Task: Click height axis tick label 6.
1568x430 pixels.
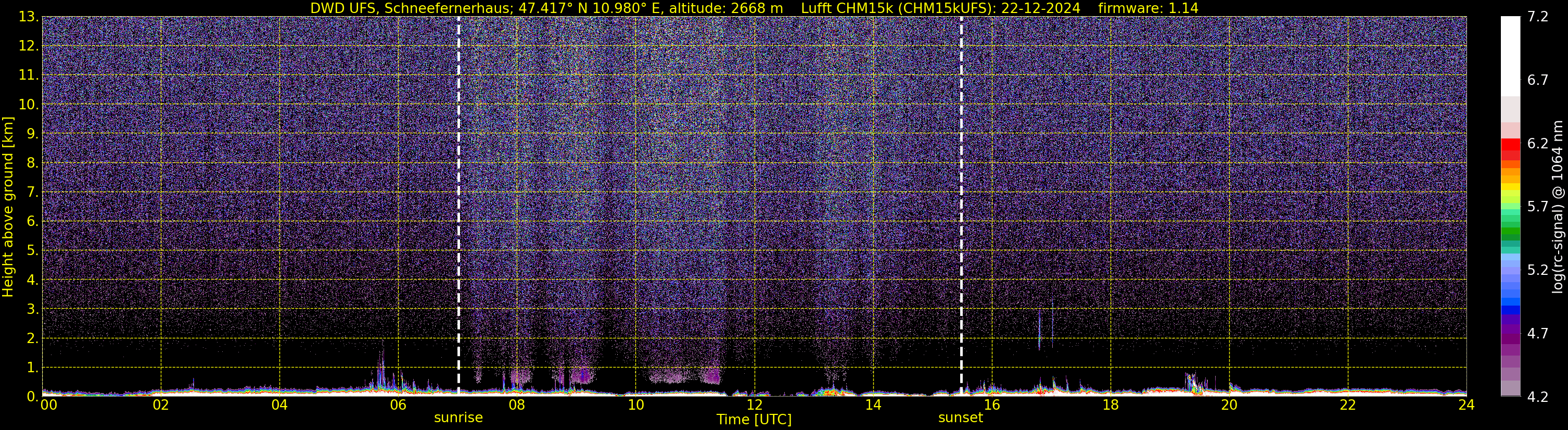Action: point(32,222)
